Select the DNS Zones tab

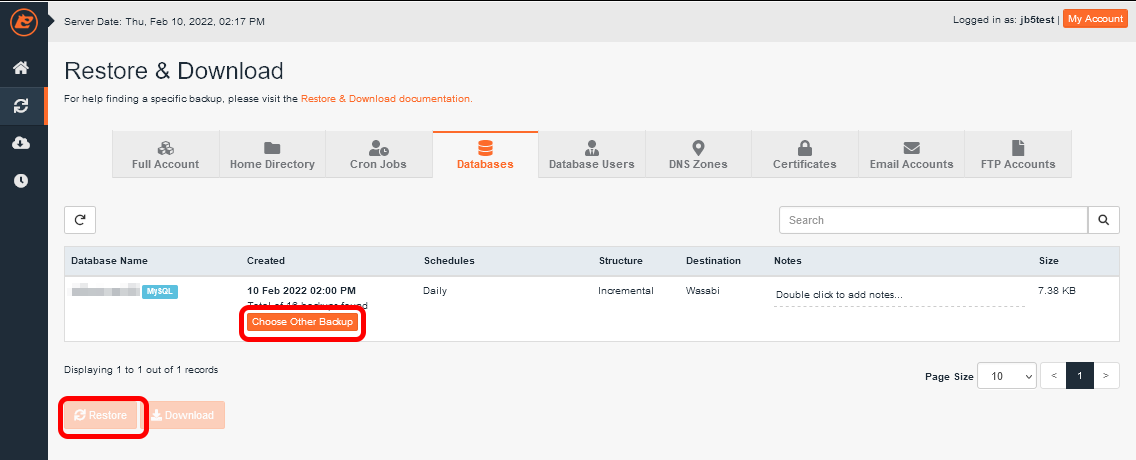(x=698, y=155)
